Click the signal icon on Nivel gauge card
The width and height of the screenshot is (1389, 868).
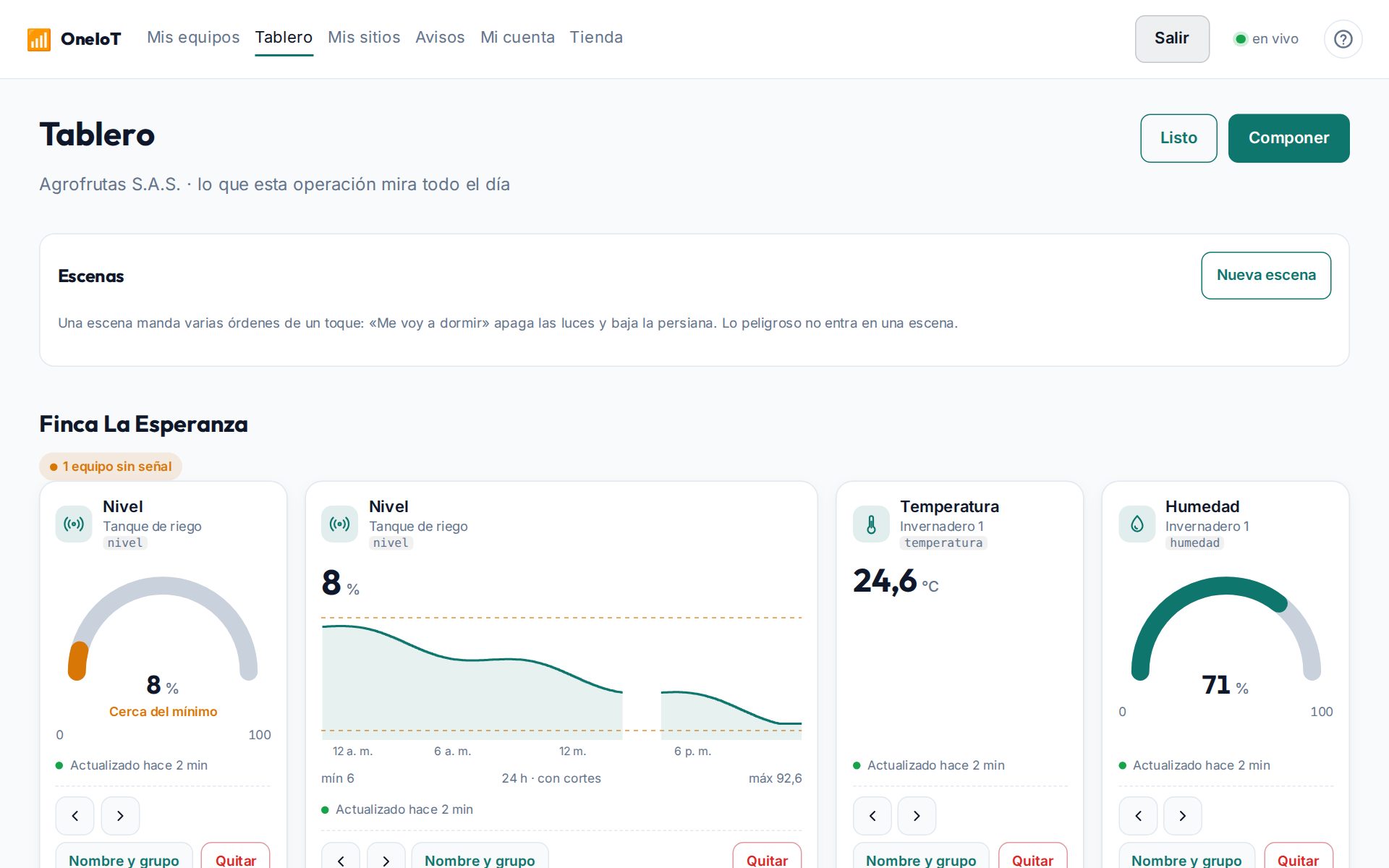pyautogui.click(x=74, y=524)
